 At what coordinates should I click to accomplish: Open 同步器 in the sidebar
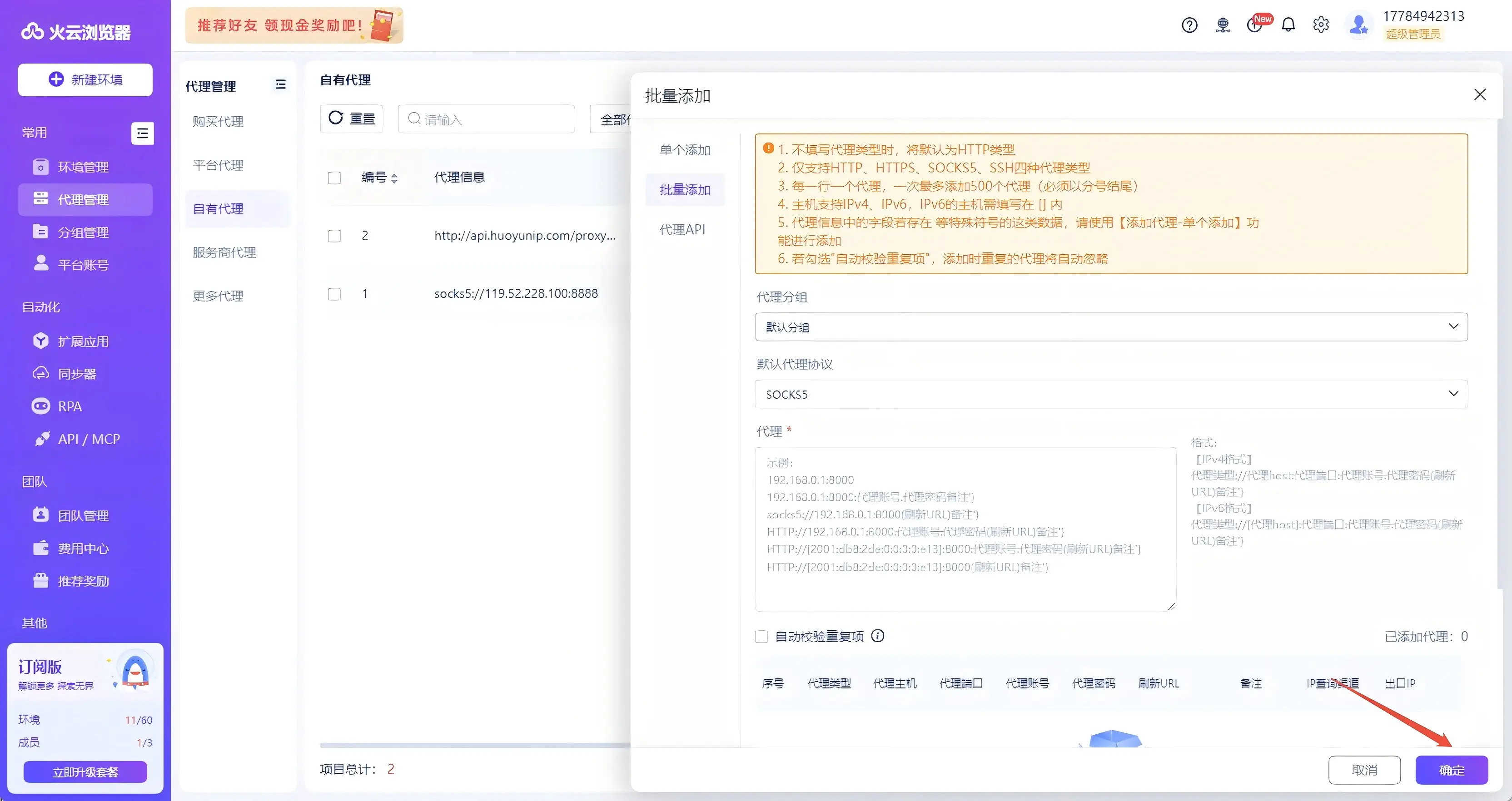click(x=85, y=374)
